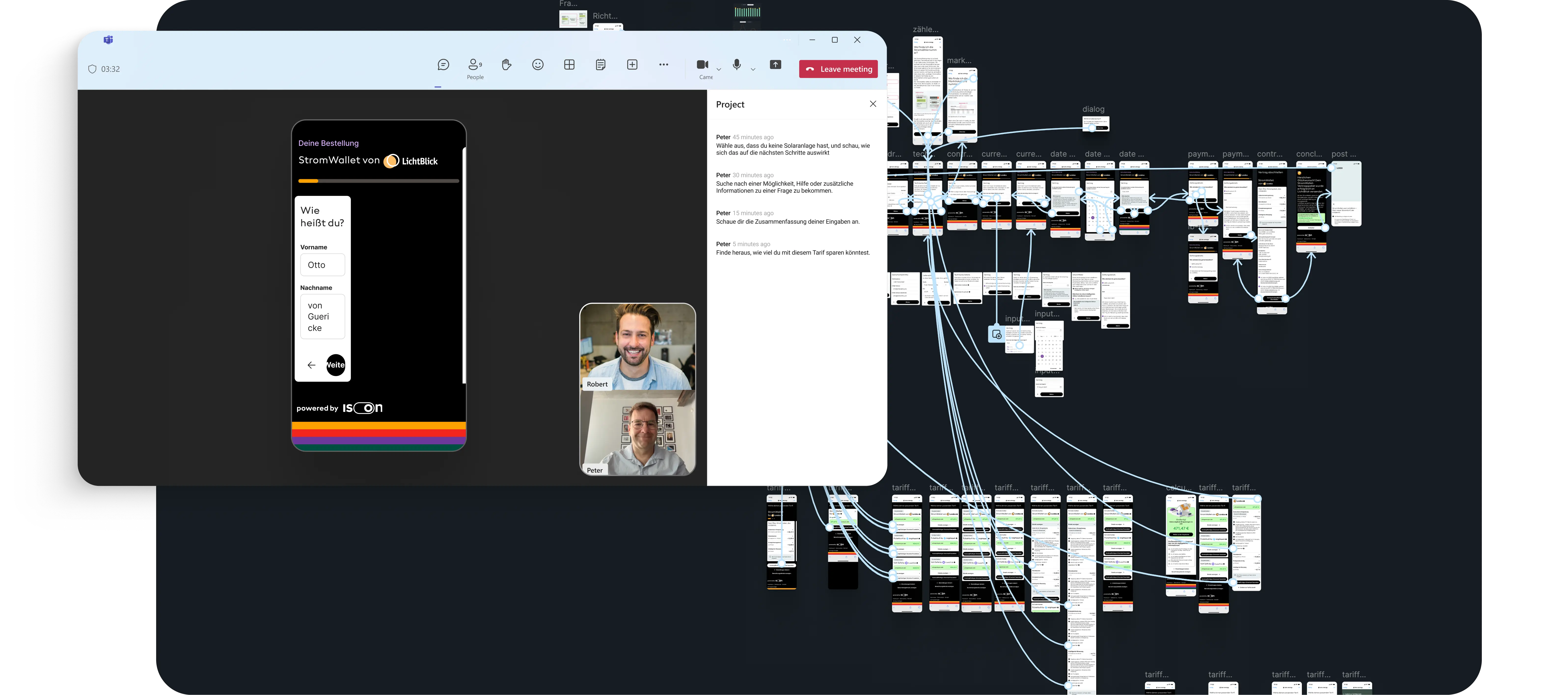Click the 03:32 meeting timer
1568x695 pixels.
coord(110,69)
